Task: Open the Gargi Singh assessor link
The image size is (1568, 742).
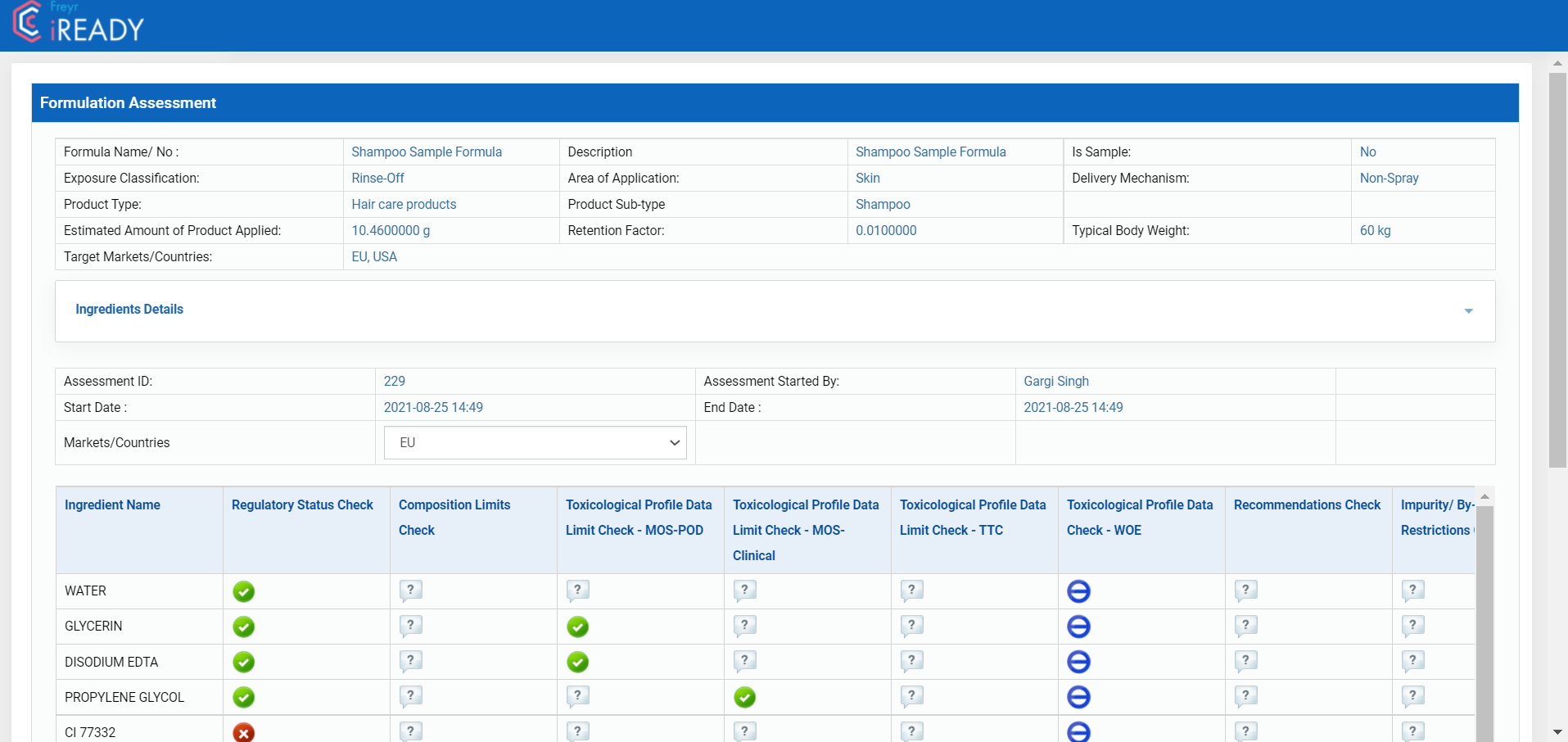Action: pos(1055,381)
